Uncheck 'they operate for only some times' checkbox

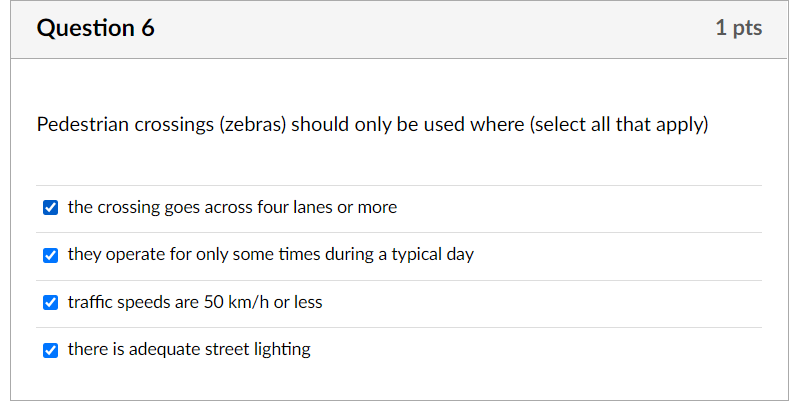[51, 255]
